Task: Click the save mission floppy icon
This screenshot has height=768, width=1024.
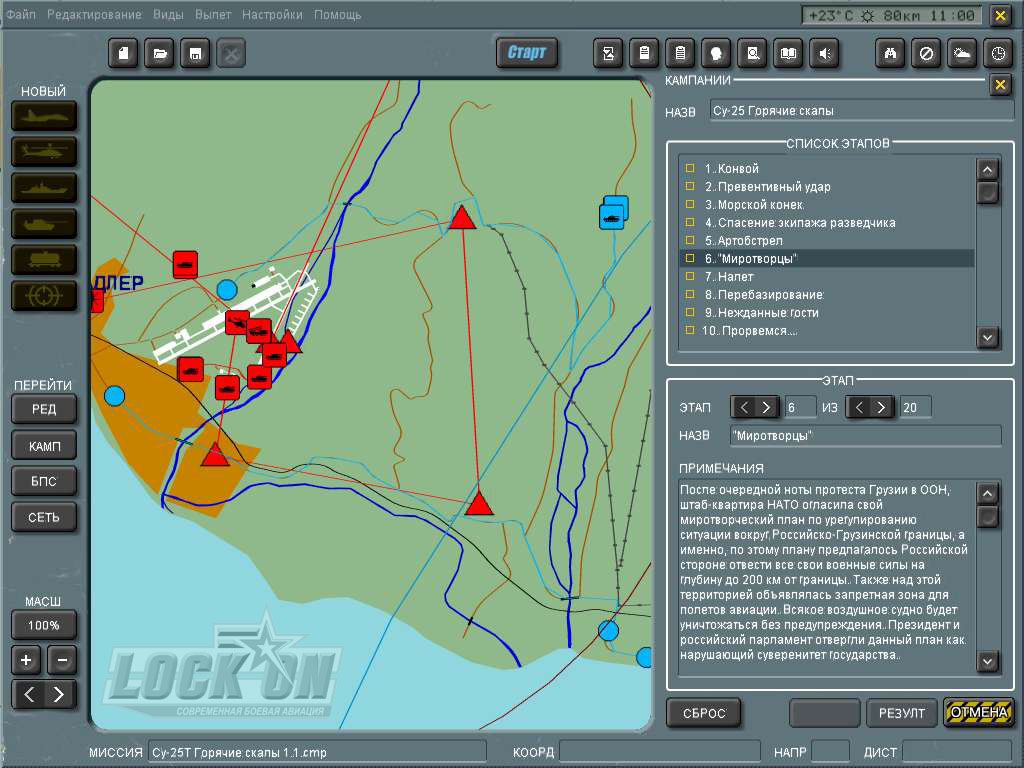Action: pyautogui.click(x=195, y=54)
